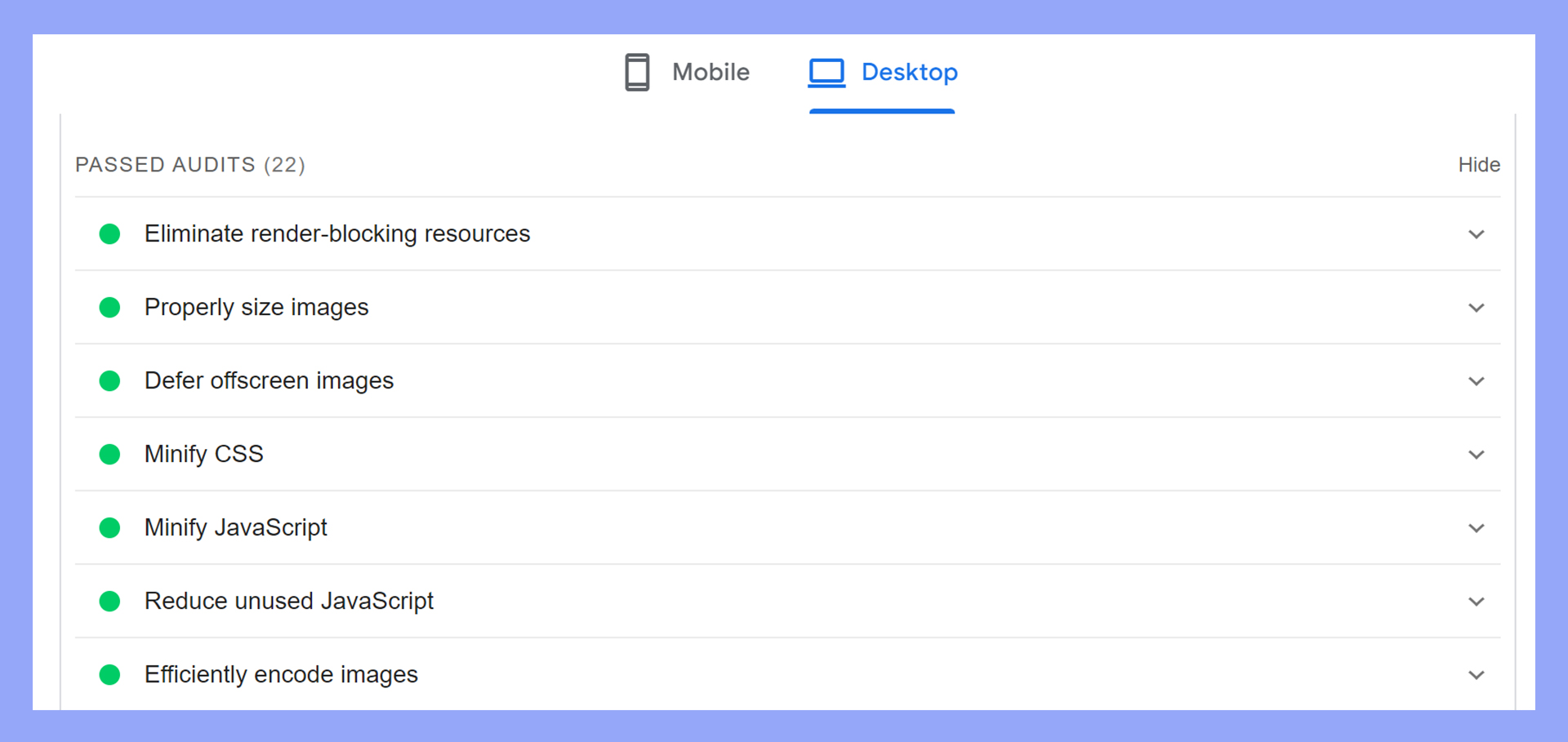The width and height of the screenshot is (1568, 742).
Task: Hide the passed audits list
Action: (x=1479, y=165)
